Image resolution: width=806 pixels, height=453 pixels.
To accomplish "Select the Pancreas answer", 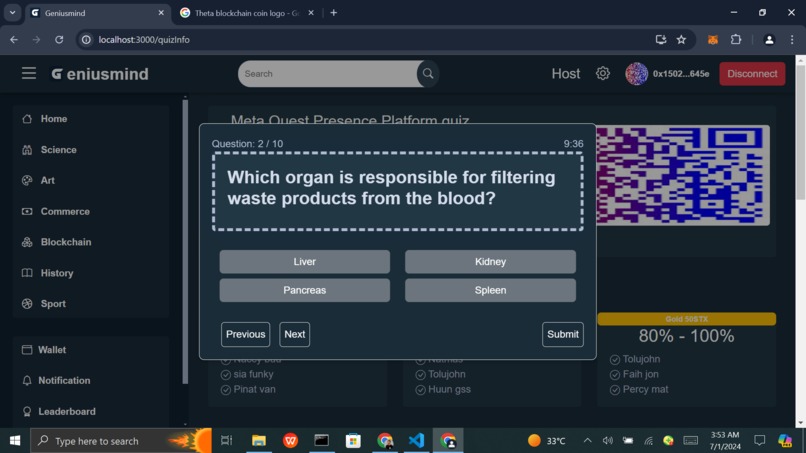I will (304, 290).
